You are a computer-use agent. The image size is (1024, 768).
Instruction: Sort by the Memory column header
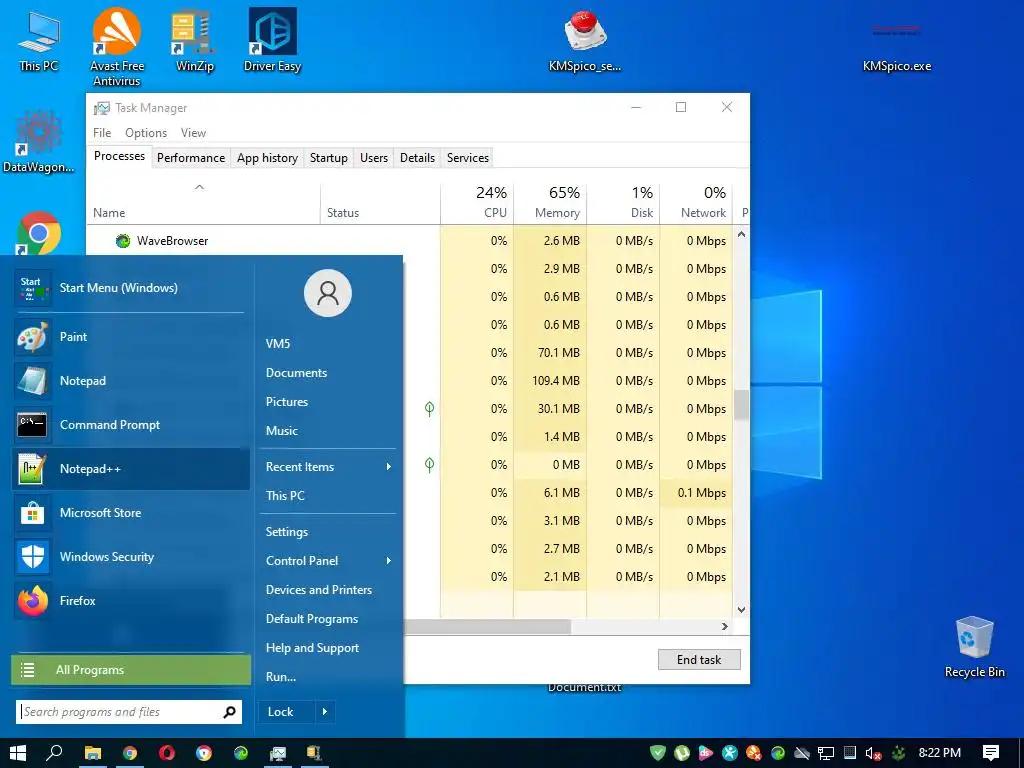(x=551, y=203)
